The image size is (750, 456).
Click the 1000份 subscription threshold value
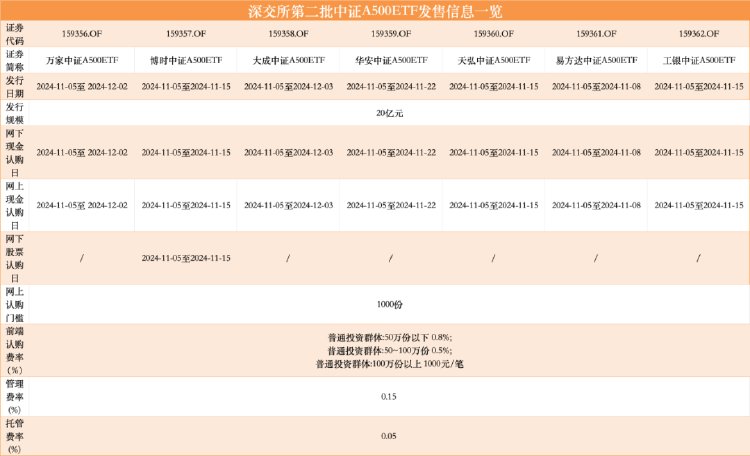(389, 304)
